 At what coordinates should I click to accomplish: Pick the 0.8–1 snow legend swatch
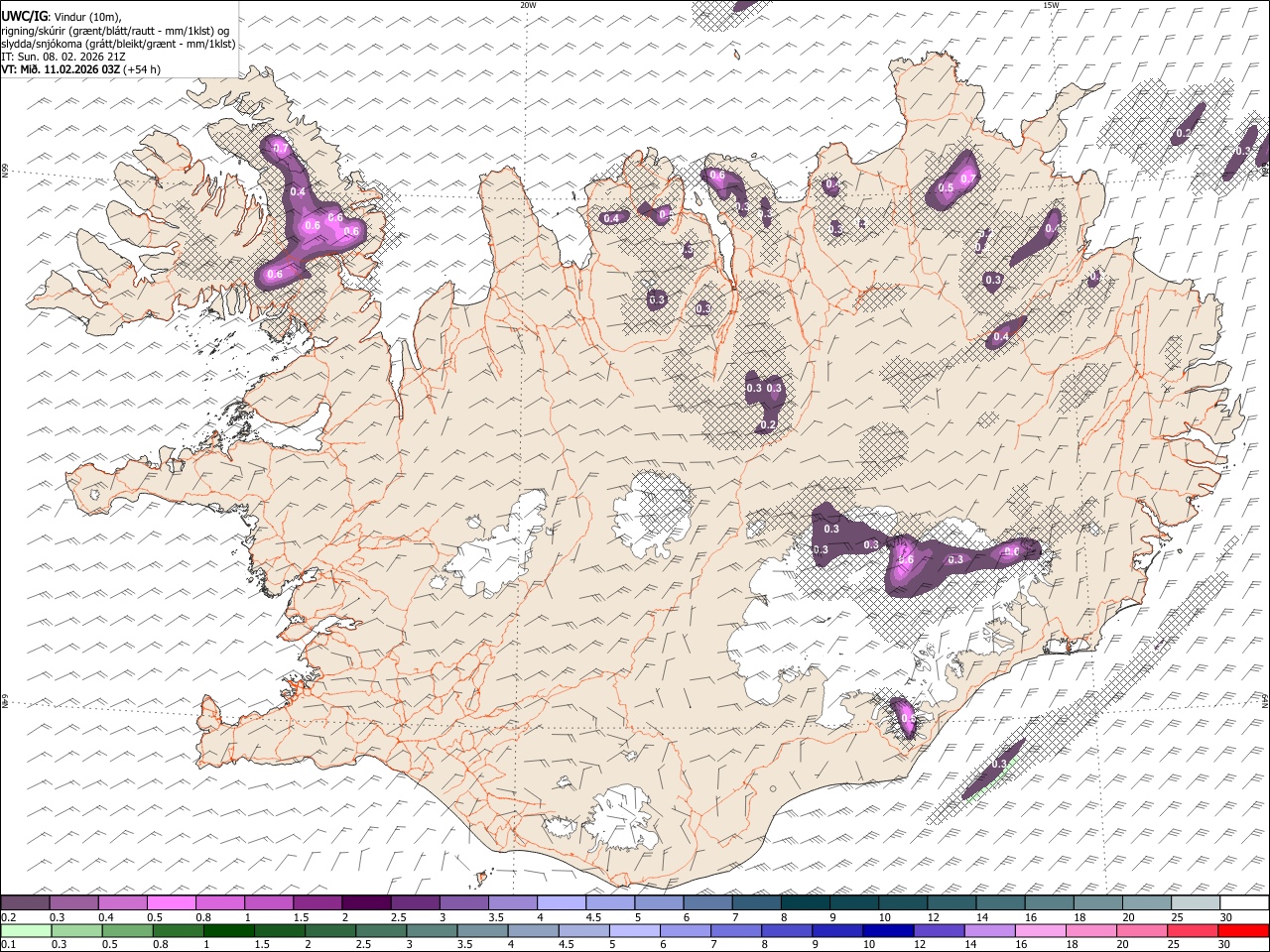pos(219,902)
